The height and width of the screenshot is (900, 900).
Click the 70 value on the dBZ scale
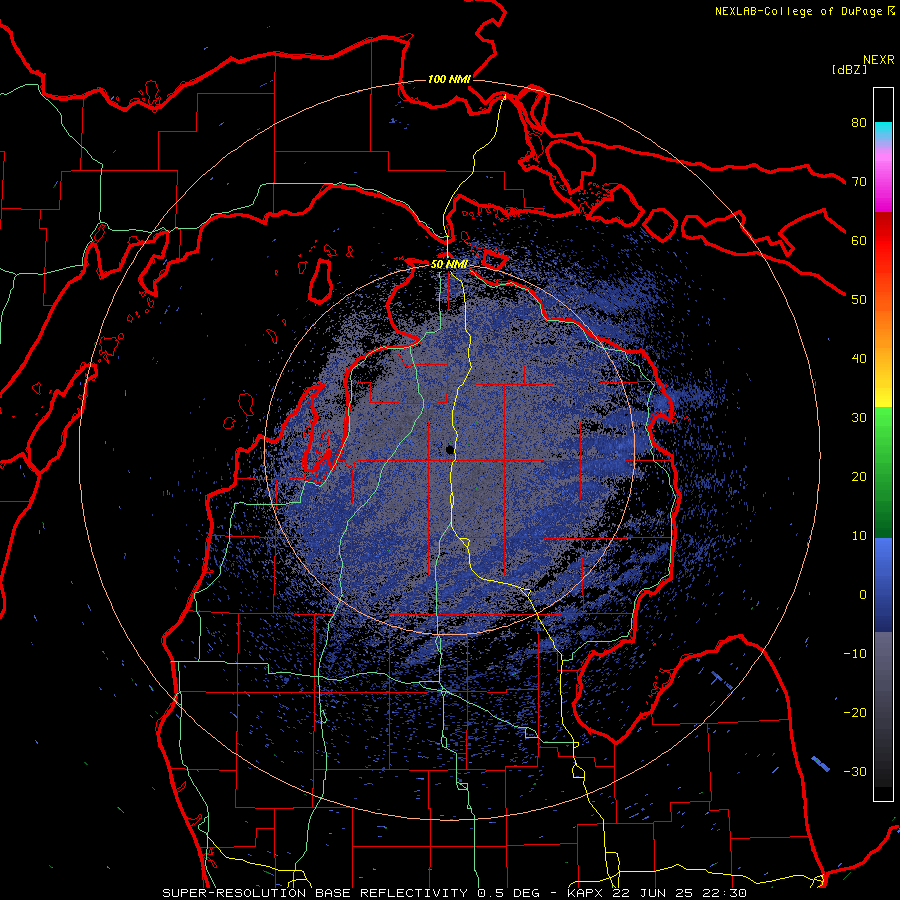point(859,181)
